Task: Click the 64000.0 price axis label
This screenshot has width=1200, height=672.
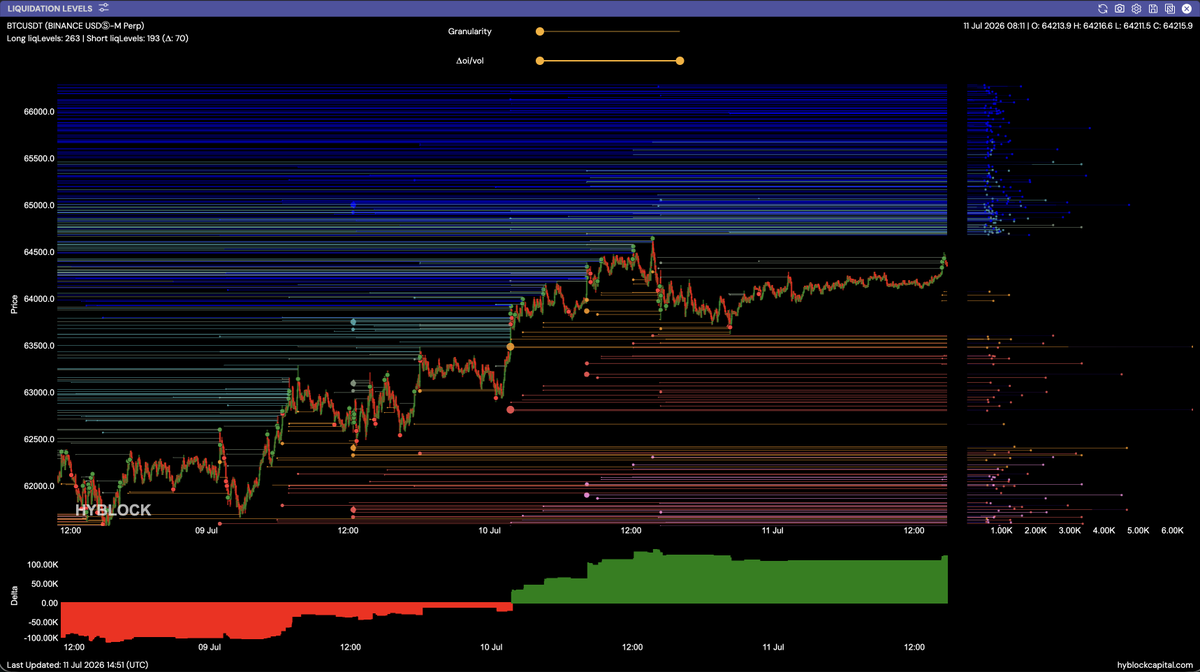Action: click(x=38, y=299)
